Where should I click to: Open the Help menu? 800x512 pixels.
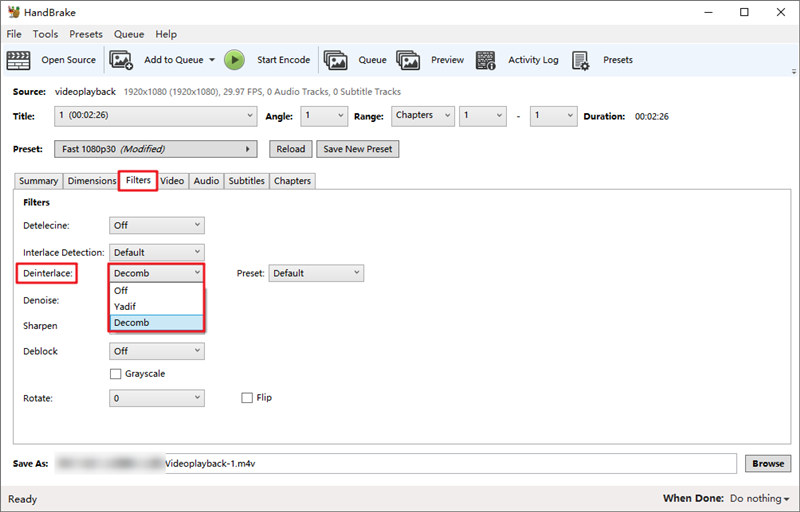166,34
